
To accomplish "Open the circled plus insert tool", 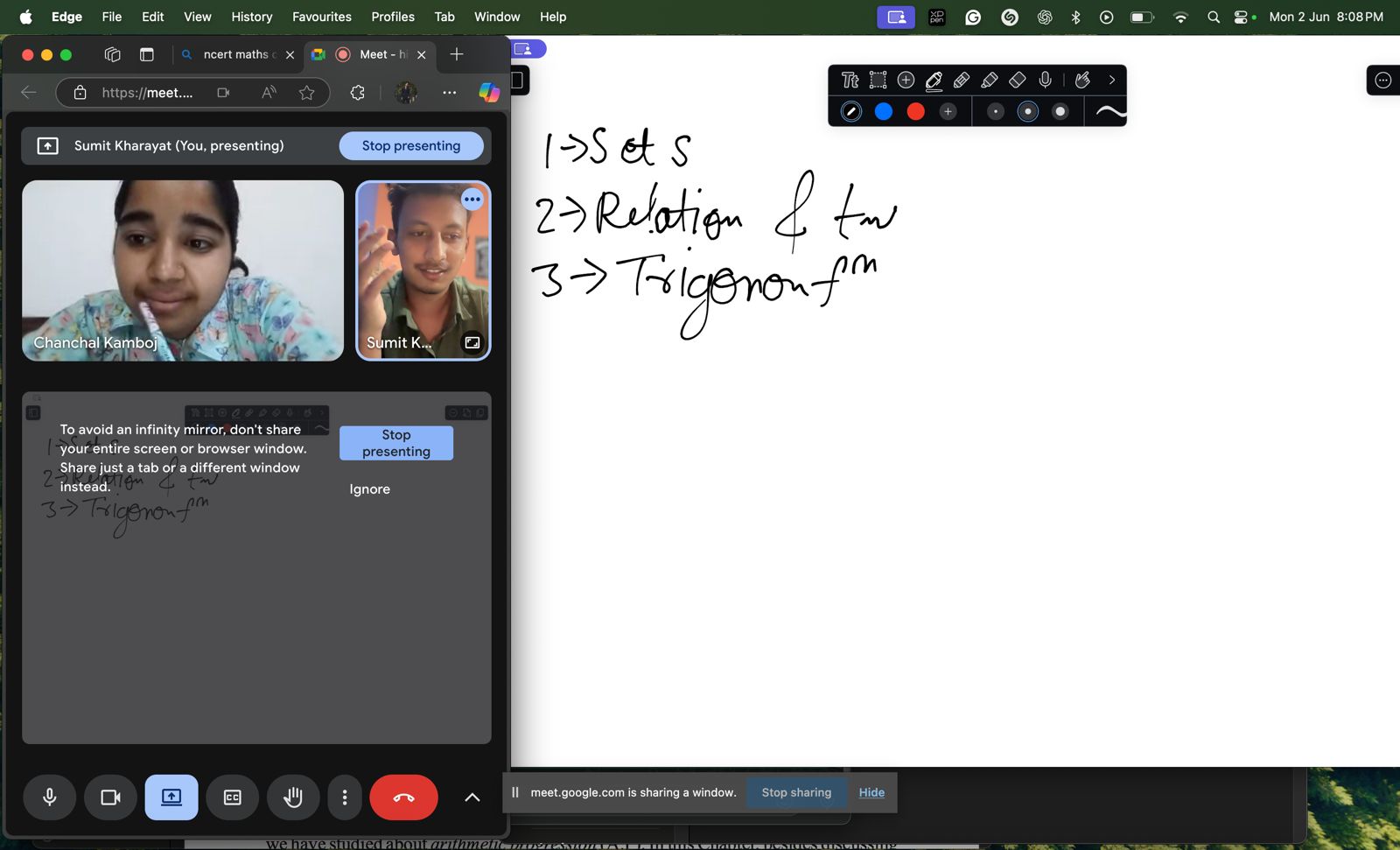I will click(x=906, y=81).
